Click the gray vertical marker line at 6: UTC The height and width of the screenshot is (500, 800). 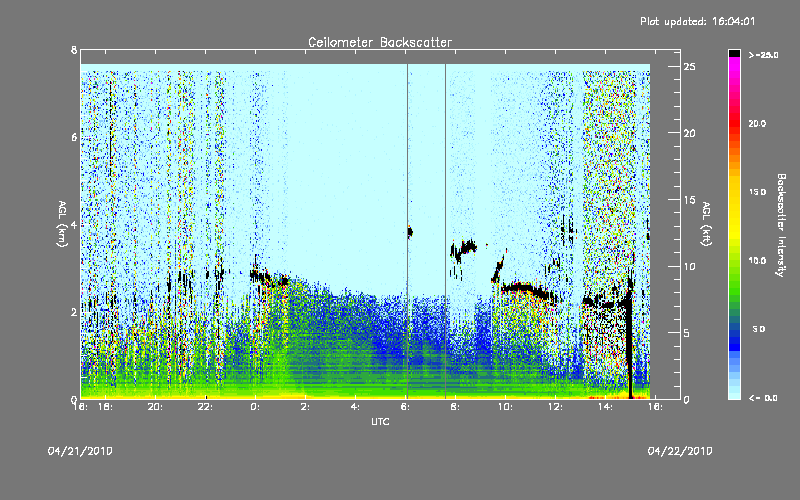point(407,231)
